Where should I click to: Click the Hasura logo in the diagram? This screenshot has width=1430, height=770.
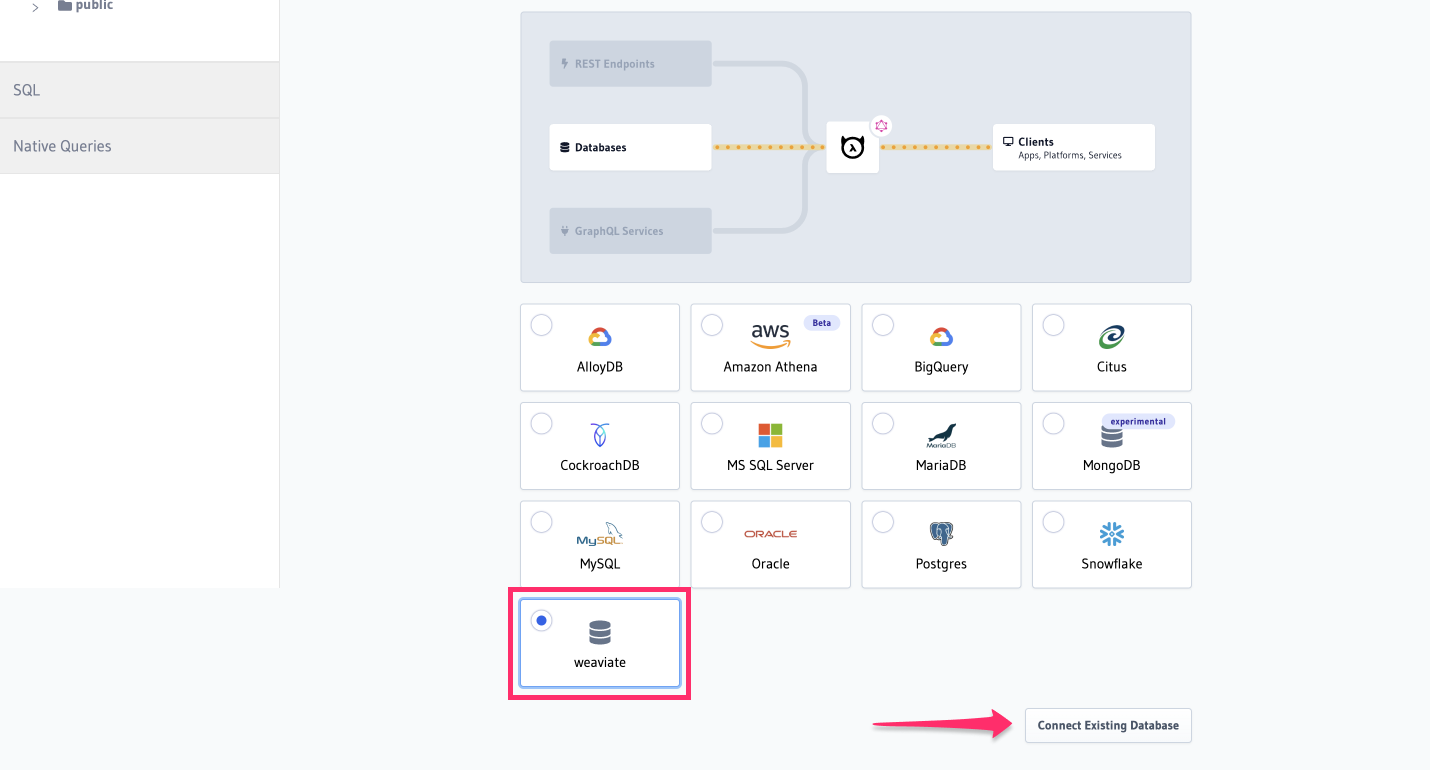pyautogui.click(x=852, y=147)
